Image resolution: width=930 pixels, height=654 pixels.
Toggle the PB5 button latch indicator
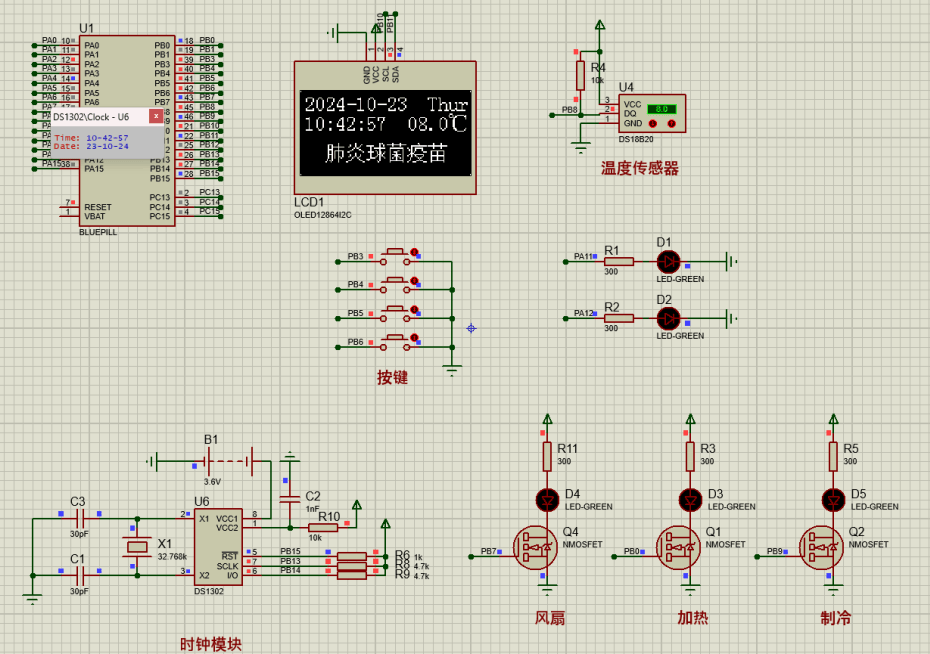[414, 310]
